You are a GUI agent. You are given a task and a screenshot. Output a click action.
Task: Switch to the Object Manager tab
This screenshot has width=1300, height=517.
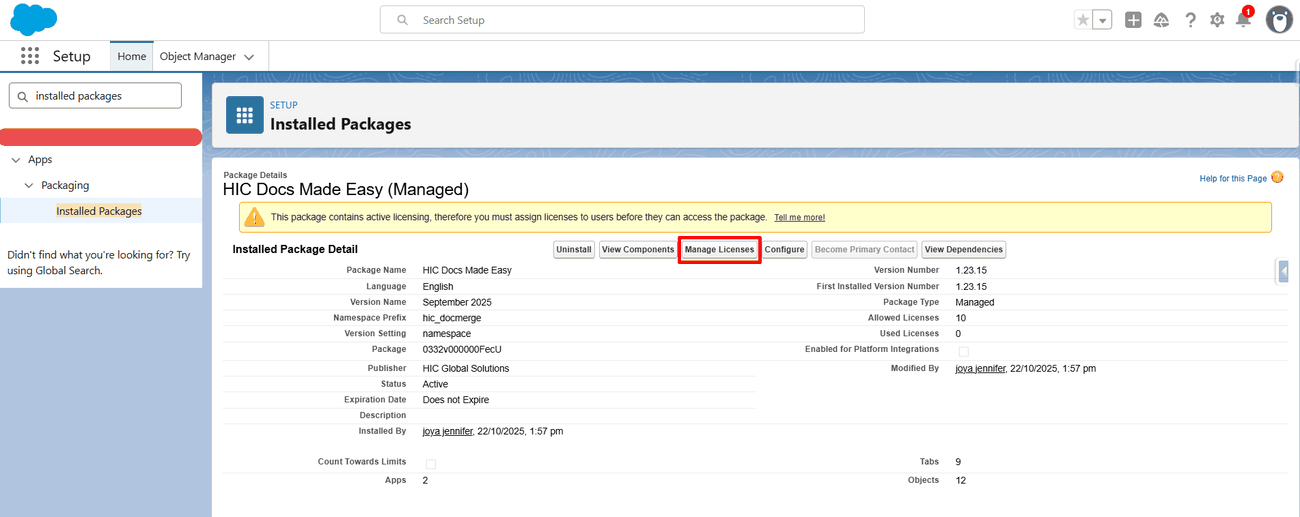(x=198, y=57)
